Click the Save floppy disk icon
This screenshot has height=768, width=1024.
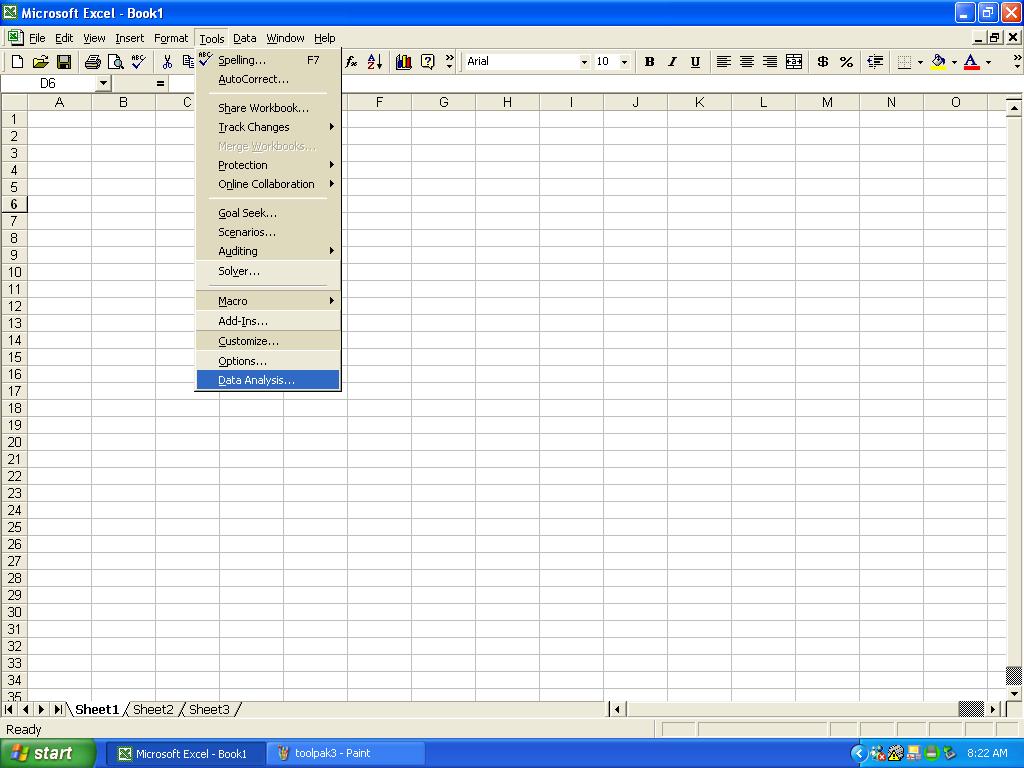(x=64, y=62)
